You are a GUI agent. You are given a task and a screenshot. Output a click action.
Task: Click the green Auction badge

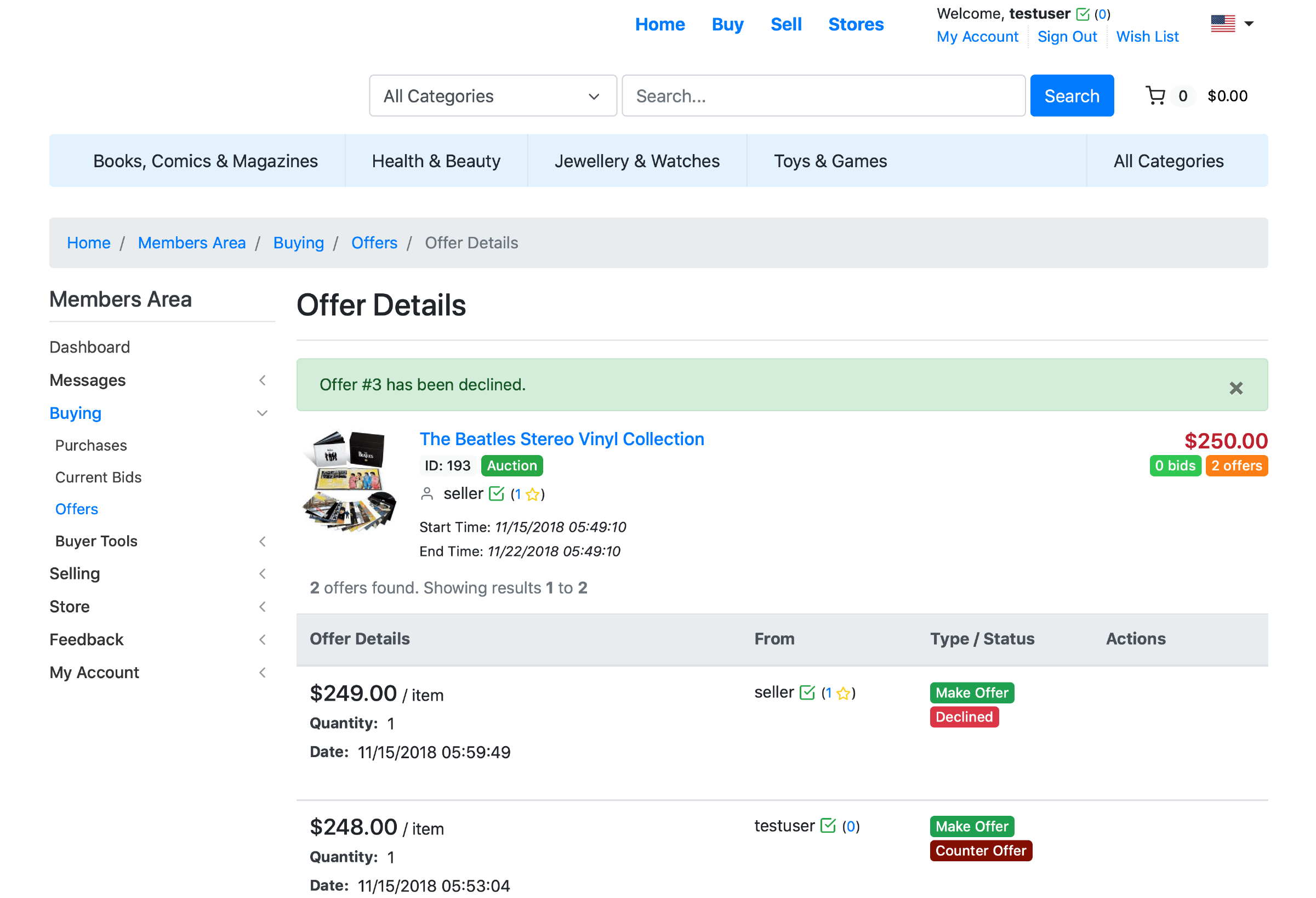pos(512,465)
